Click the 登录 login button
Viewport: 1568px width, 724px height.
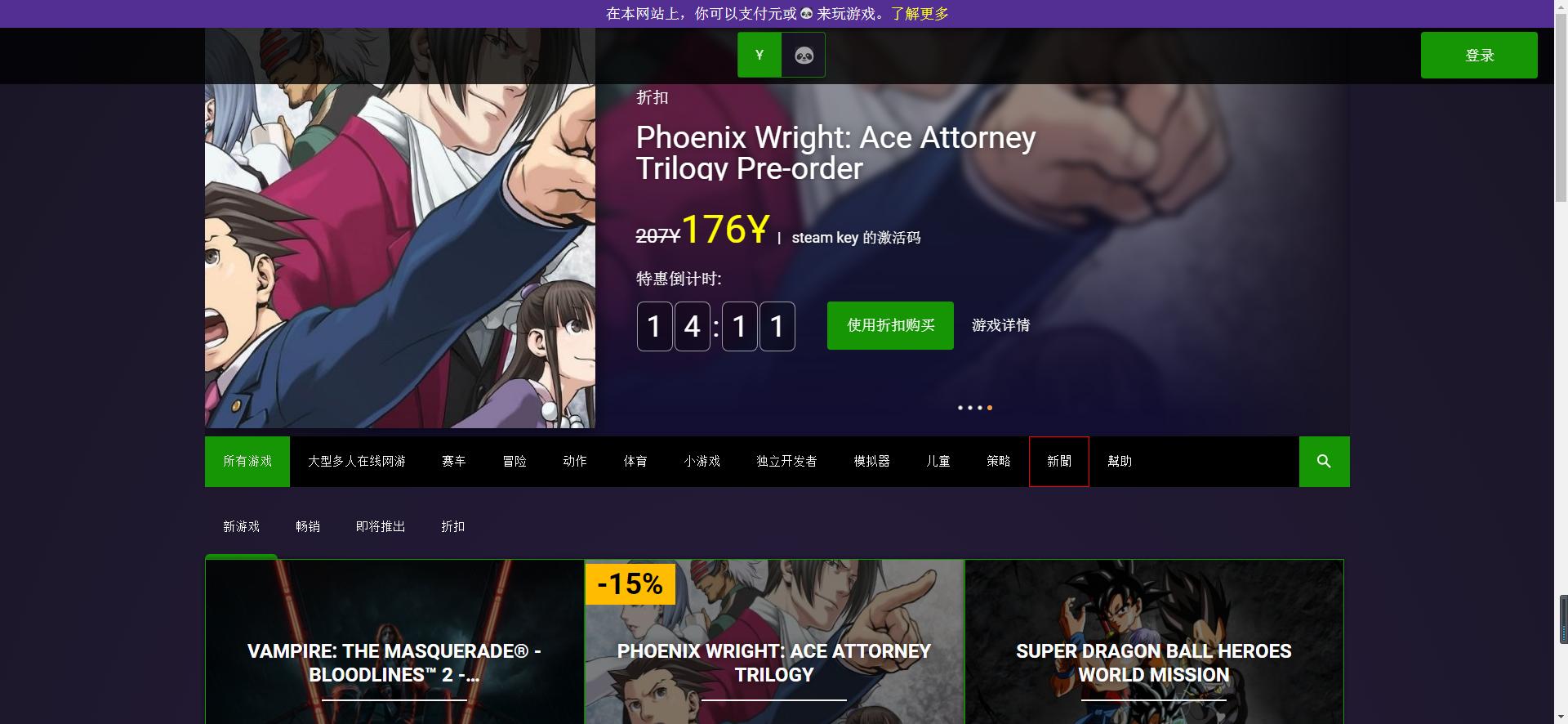click(1479, 56)
